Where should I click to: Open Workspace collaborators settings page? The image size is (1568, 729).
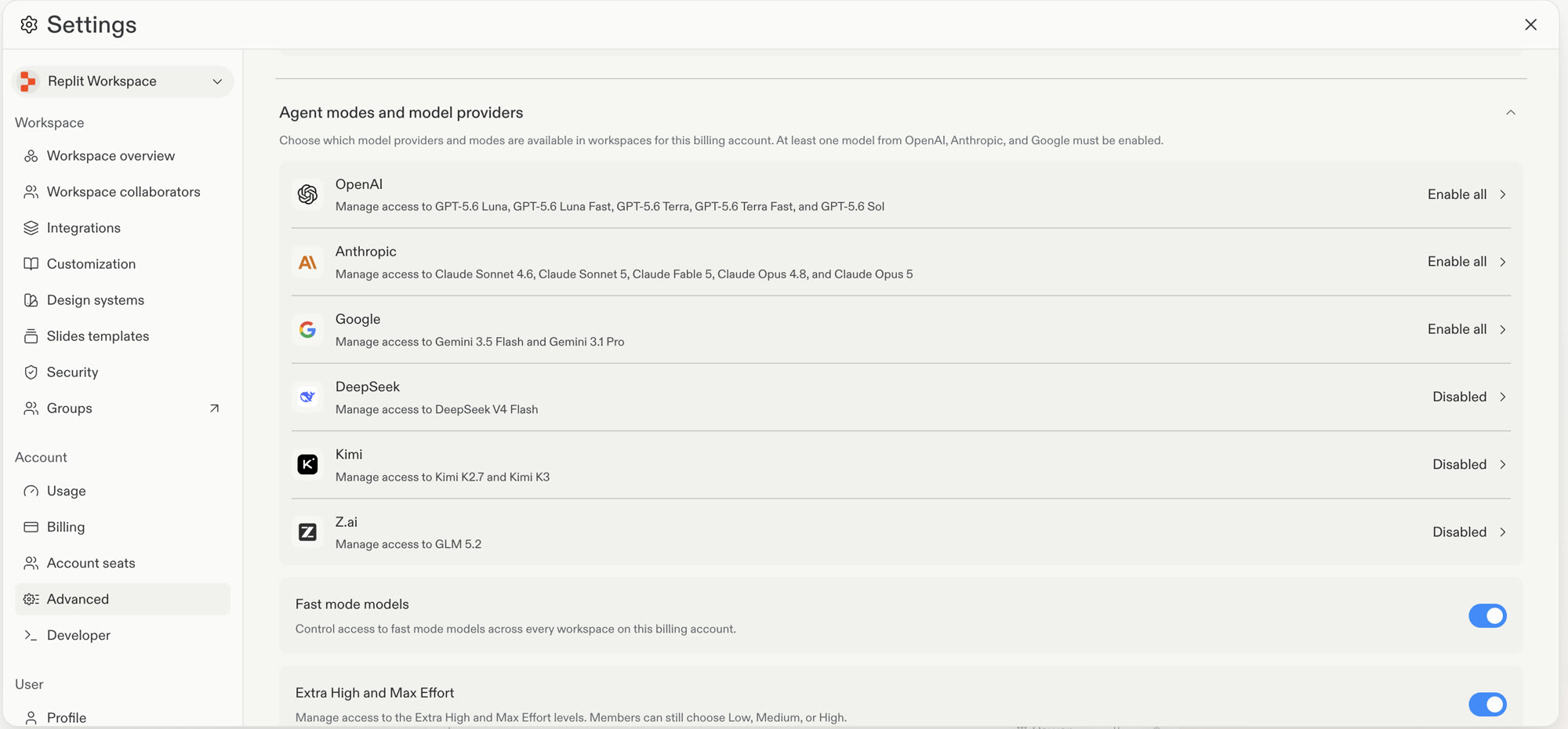pyautogui.click(x=122, y=192)
